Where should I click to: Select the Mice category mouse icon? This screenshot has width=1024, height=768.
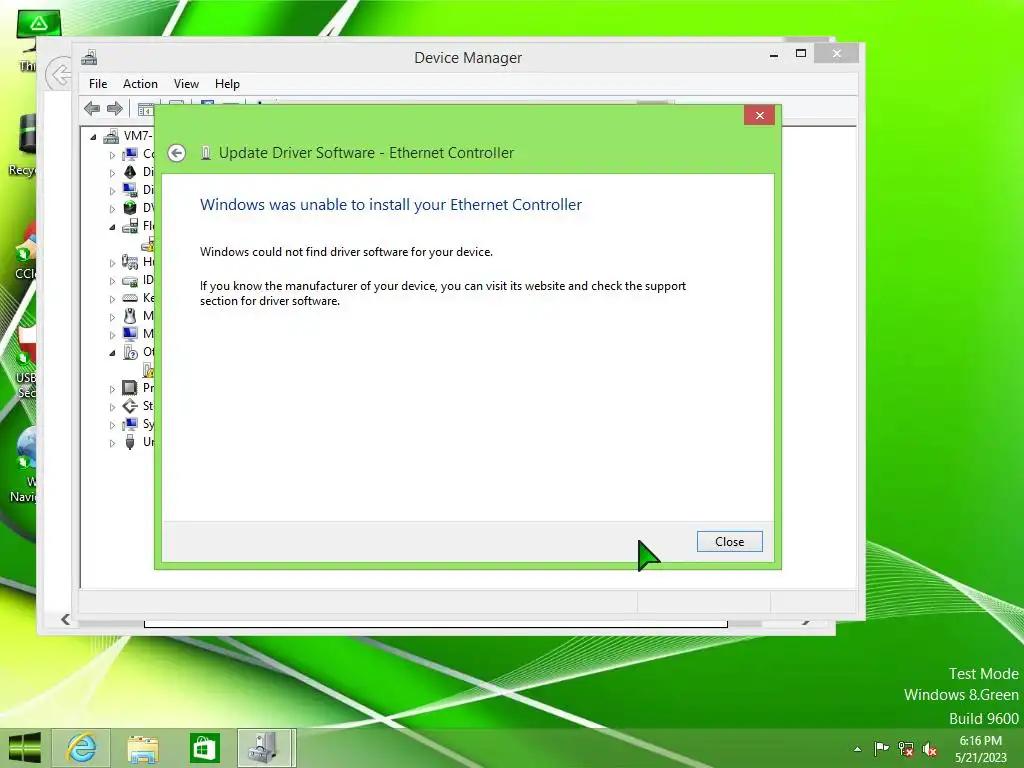[130, 316]
